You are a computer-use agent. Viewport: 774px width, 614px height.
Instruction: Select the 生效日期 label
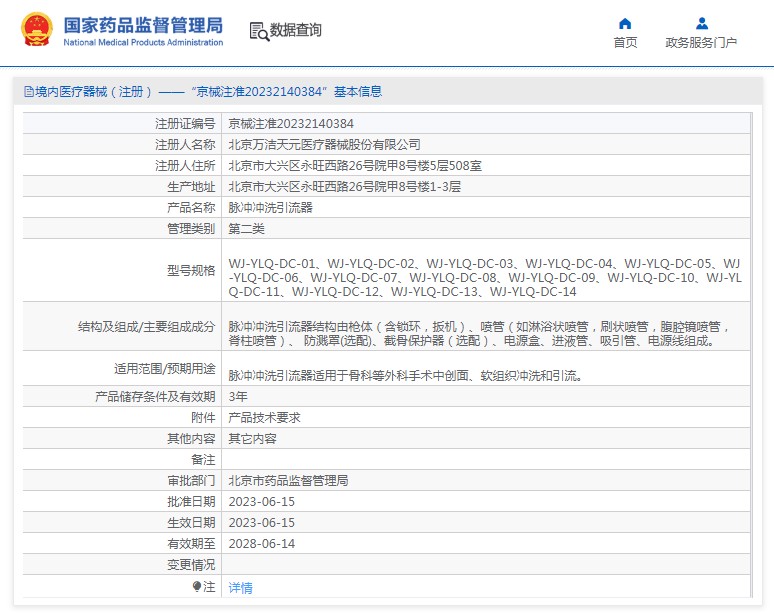(191, 522)
